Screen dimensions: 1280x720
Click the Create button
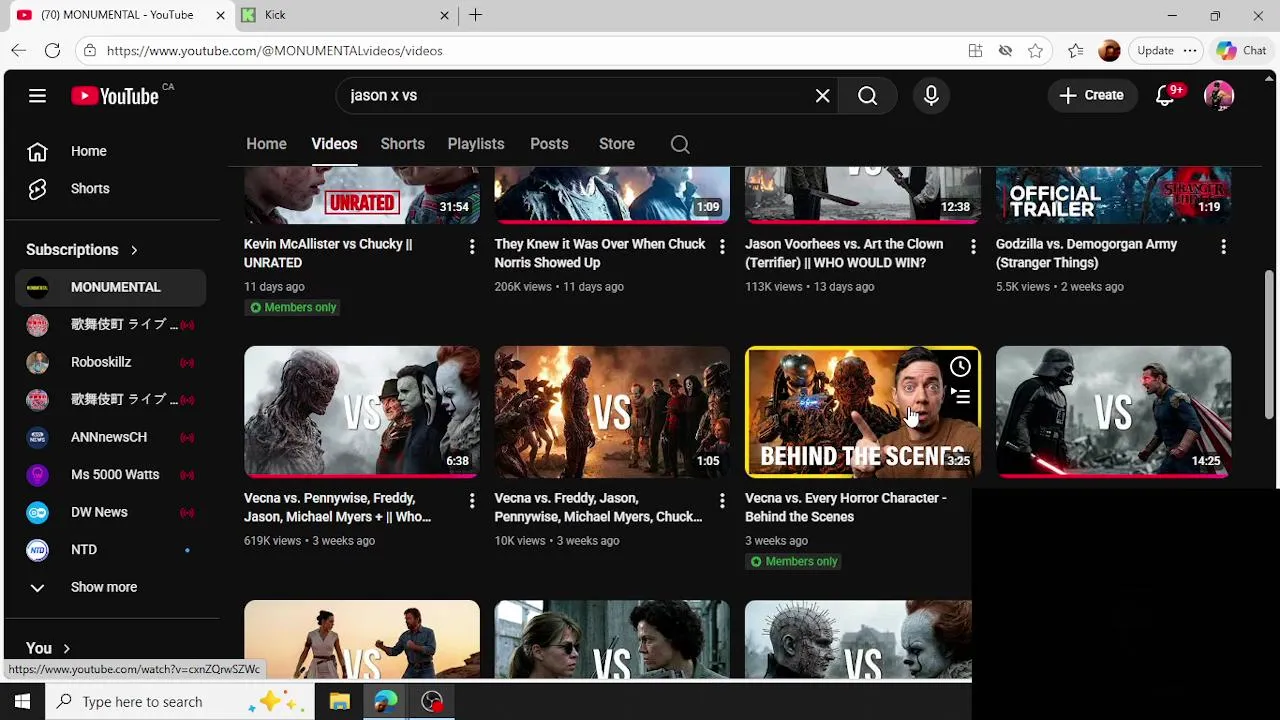pyautogui.click(x=1092, y=96)
